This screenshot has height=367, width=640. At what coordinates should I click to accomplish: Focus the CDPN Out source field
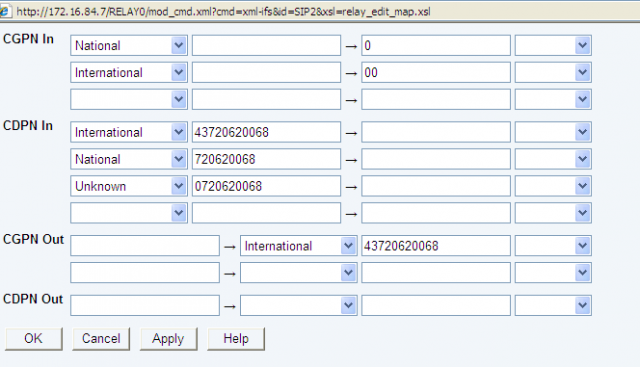(145, 305)
